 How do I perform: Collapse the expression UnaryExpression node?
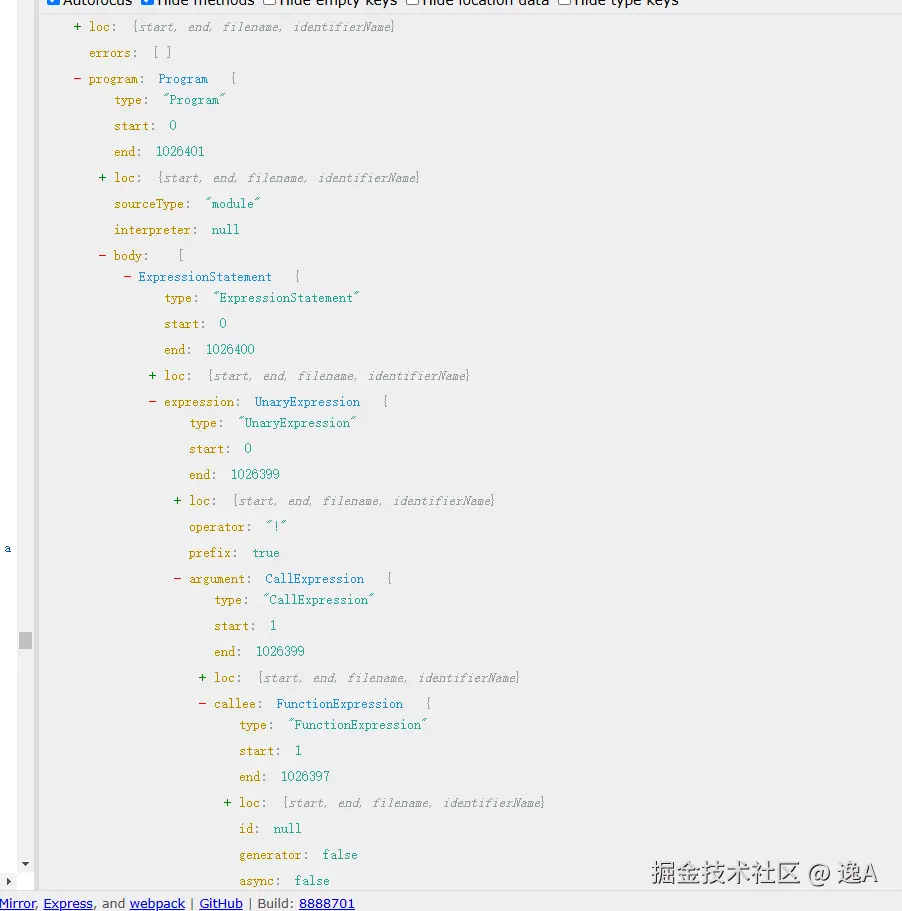click(152, 401)
